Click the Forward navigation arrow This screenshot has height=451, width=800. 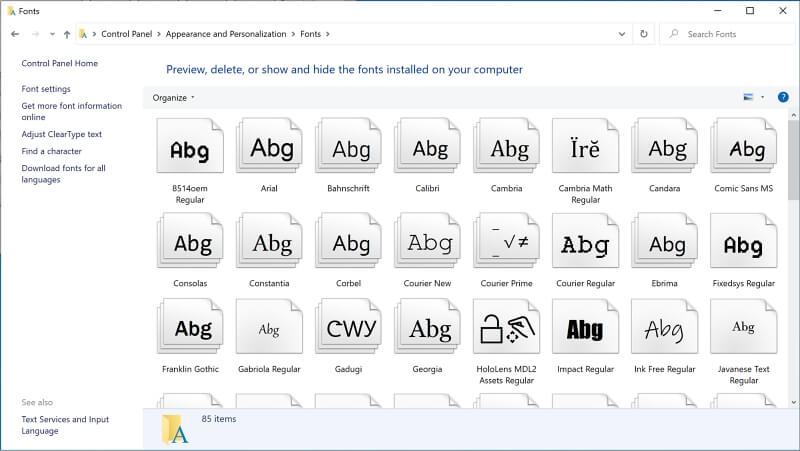(35, 34)
